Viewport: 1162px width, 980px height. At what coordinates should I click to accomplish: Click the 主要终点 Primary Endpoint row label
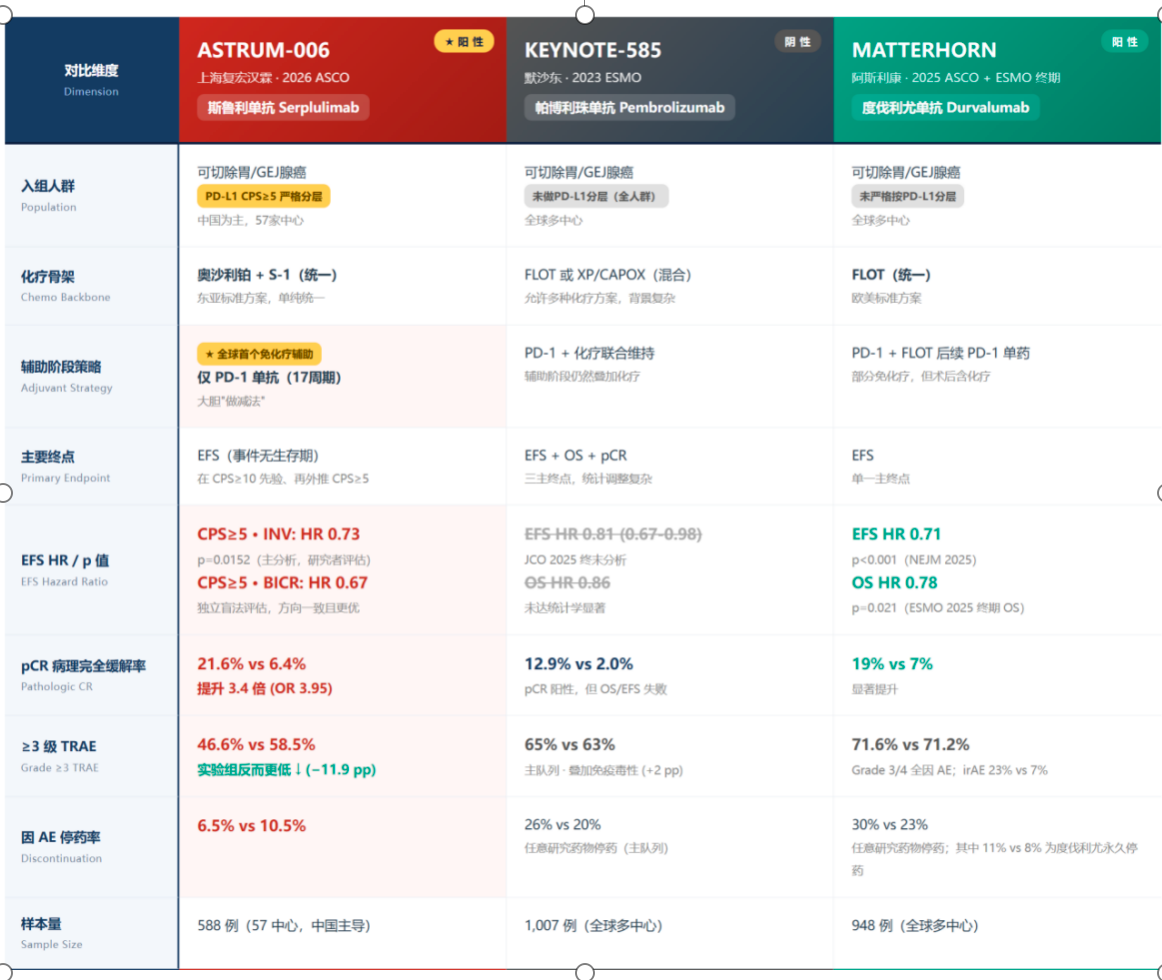coord(65,466)
